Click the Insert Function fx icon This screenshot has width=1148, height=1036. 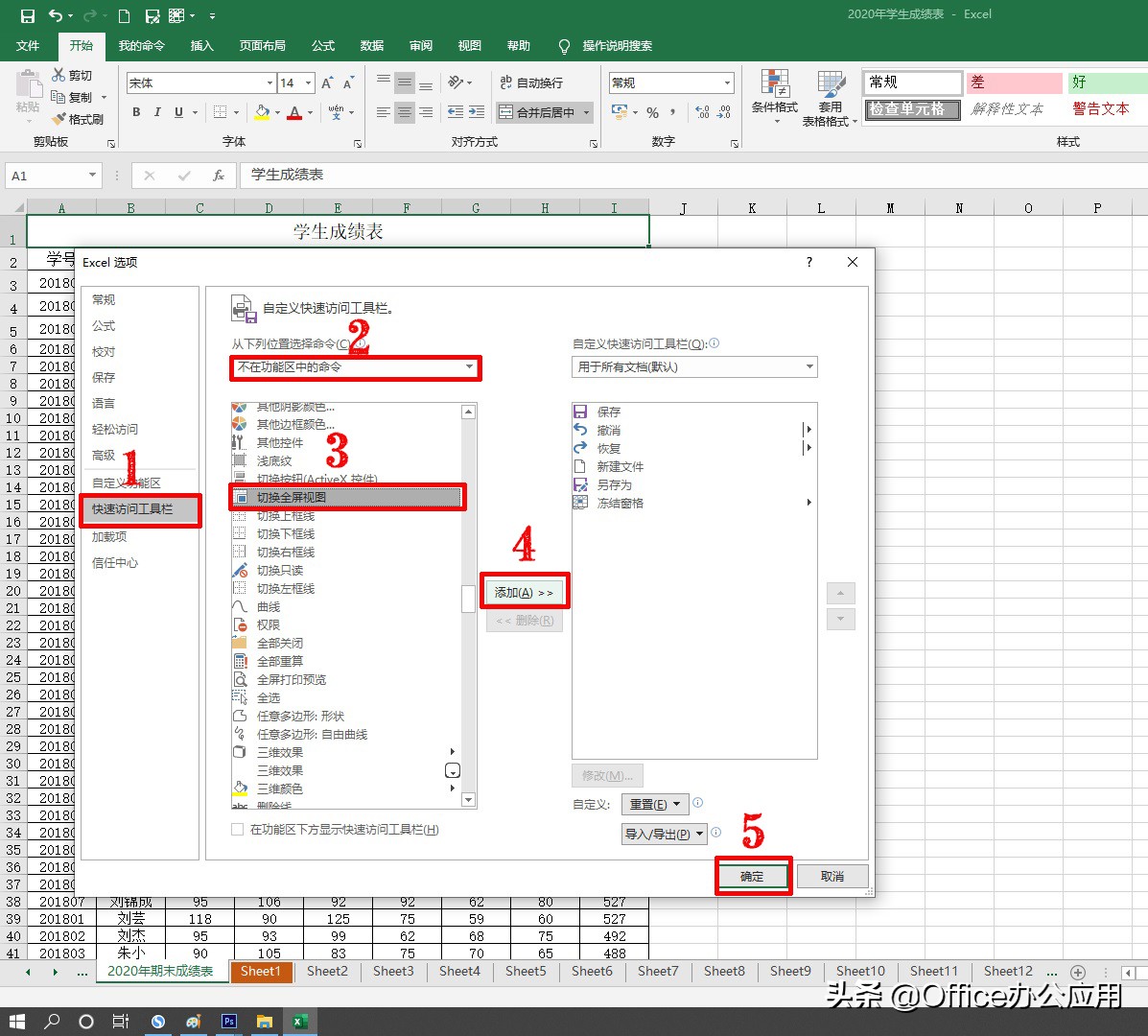(218, 175)
